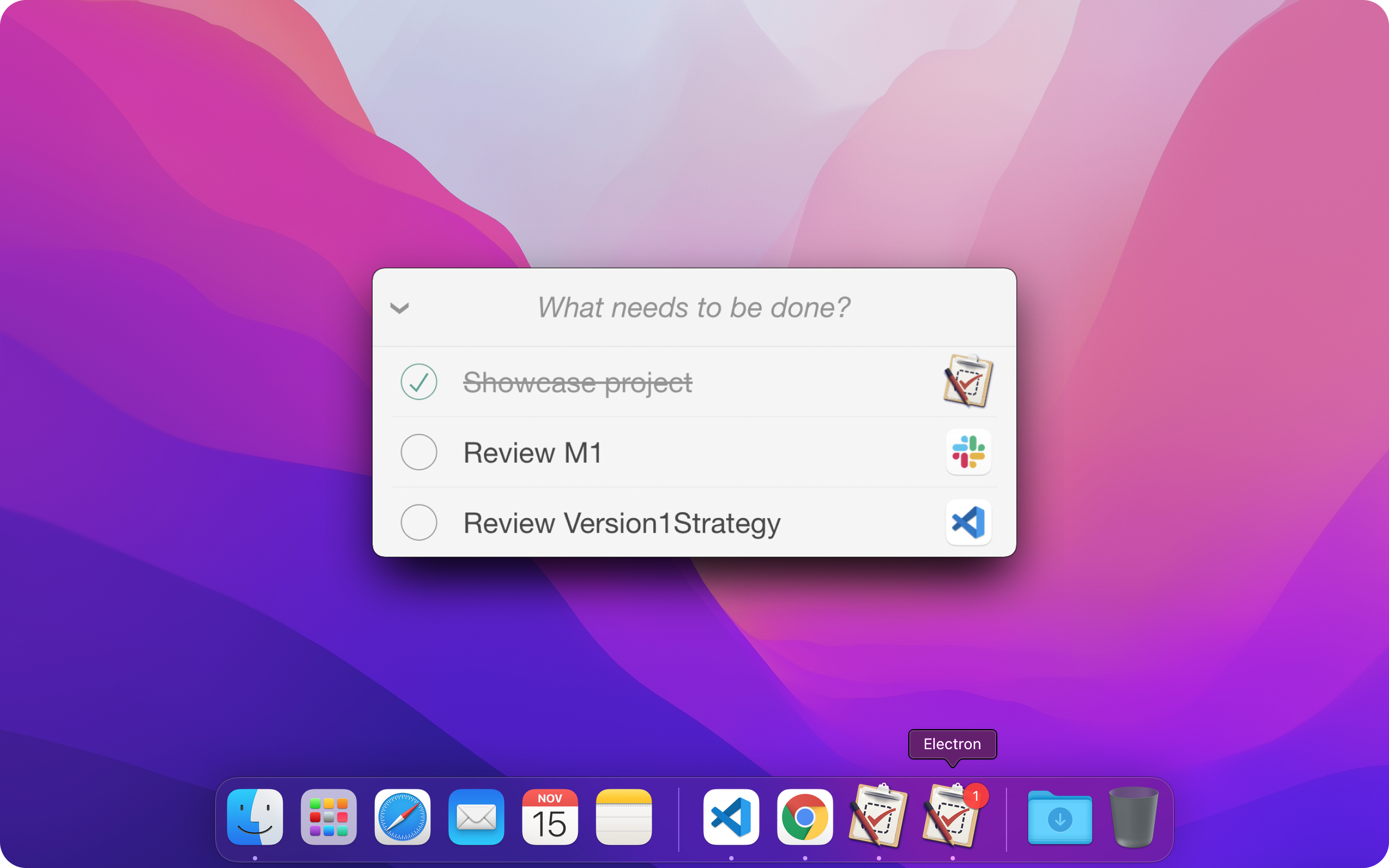Viewport: 1389px width, 868px height.
Task: Click the first clipboard todo icon in Dock
Action: pyautogui.click(x=878, y=817)
